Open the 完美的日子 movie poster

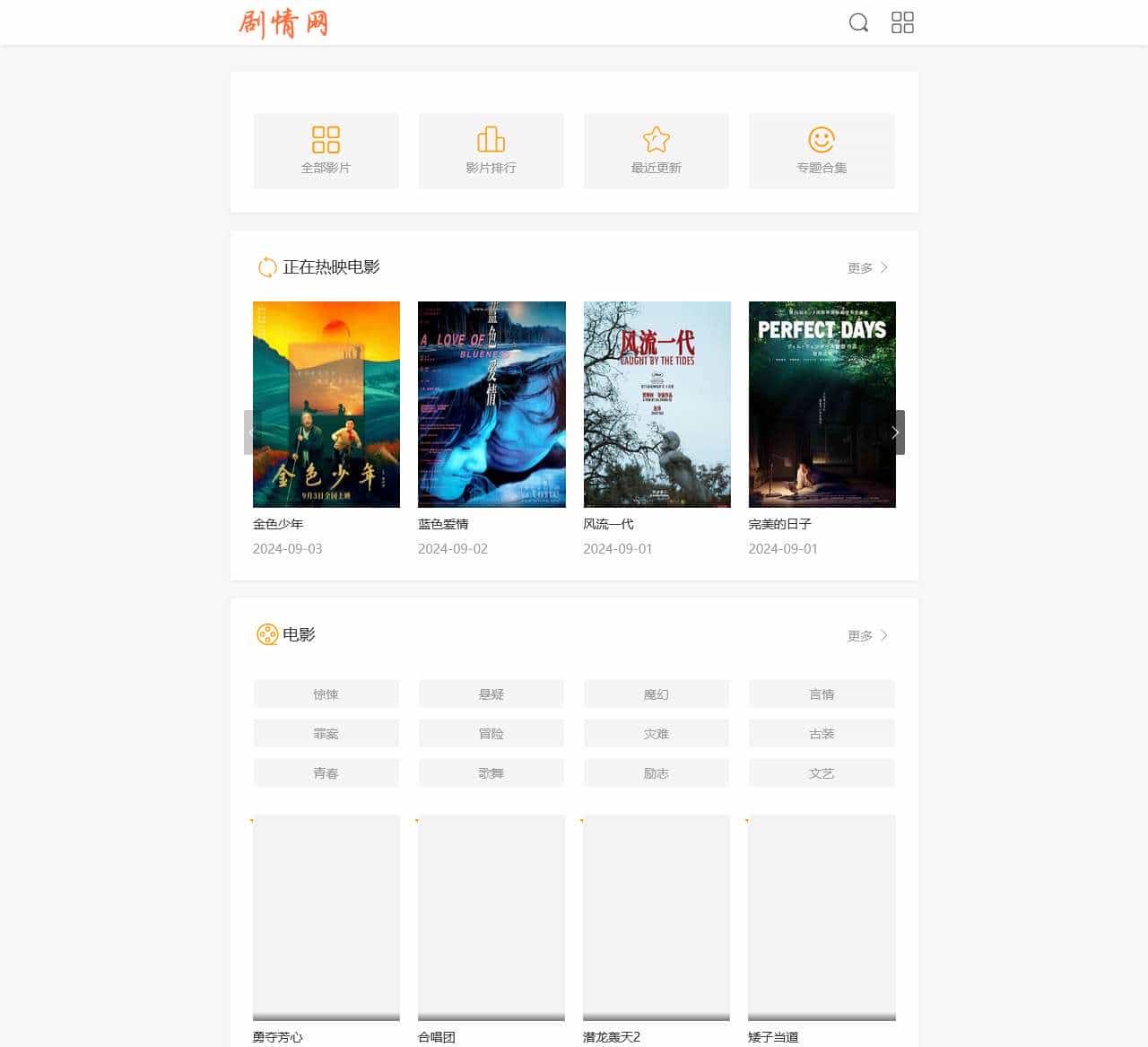(x=822, y=404)
